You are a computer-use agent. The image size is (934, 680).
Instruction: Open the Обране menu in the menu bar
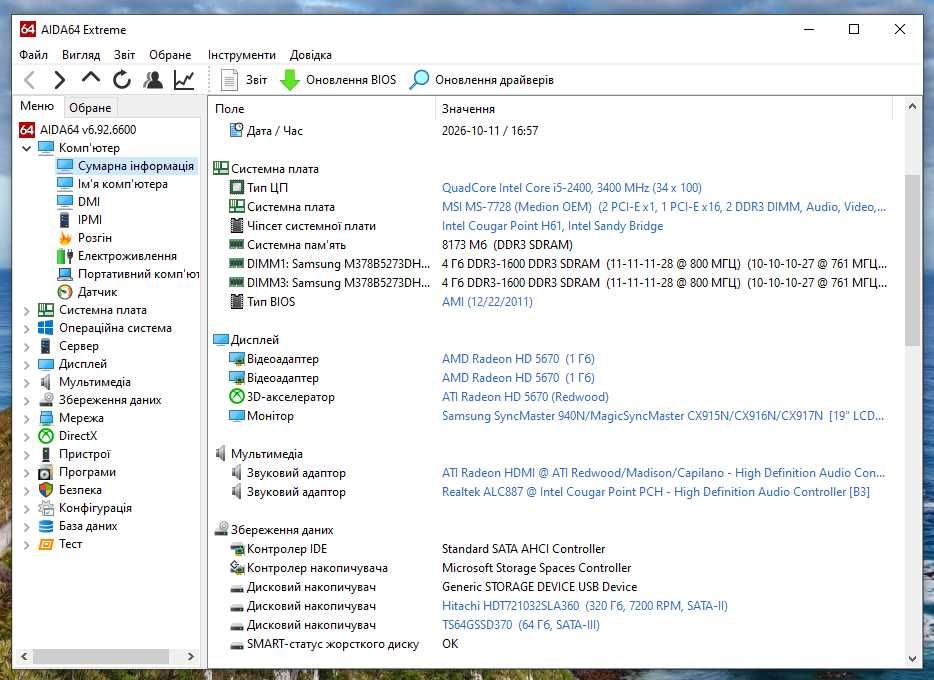click(170, 55)
